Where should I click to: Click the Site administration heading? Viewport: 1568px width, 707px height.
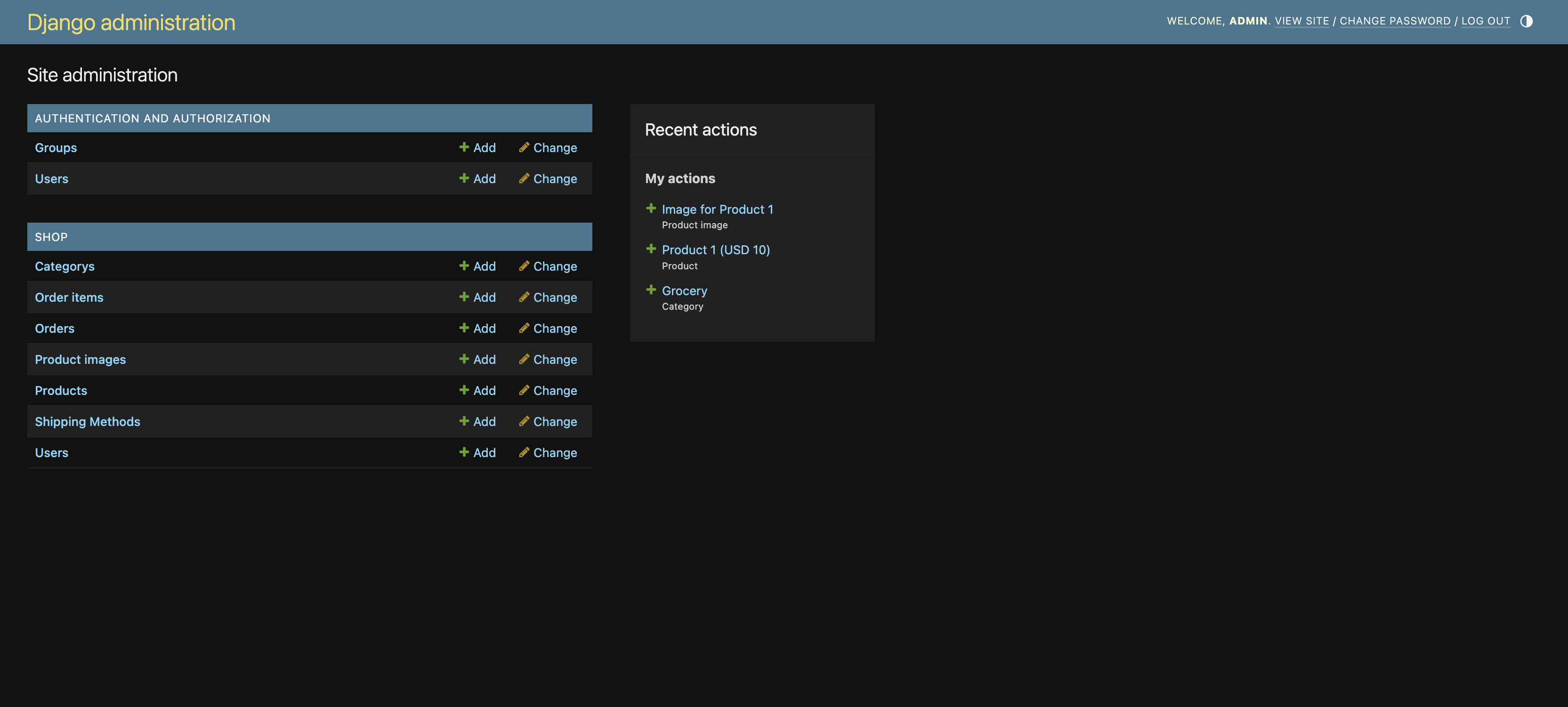pyautogui.click(x=102, y=75)
